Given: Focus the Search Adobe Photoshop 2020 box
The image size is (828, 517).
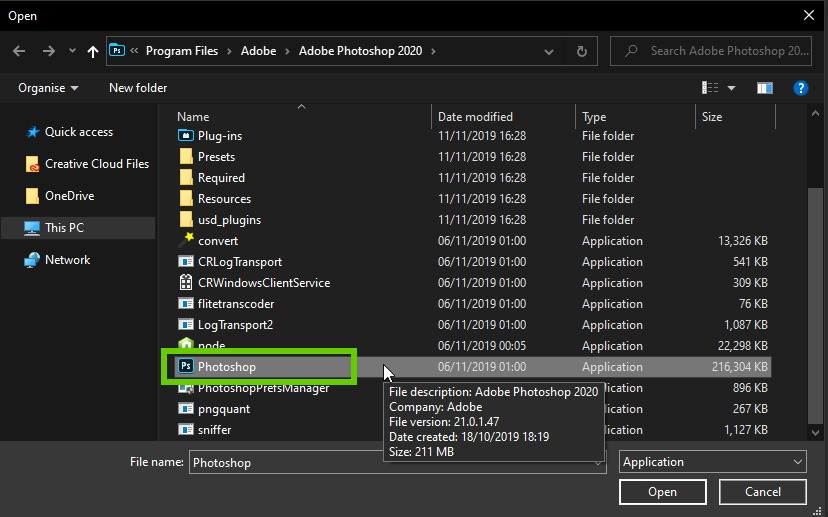Looking at the screenshot, I should pos(711,51).
